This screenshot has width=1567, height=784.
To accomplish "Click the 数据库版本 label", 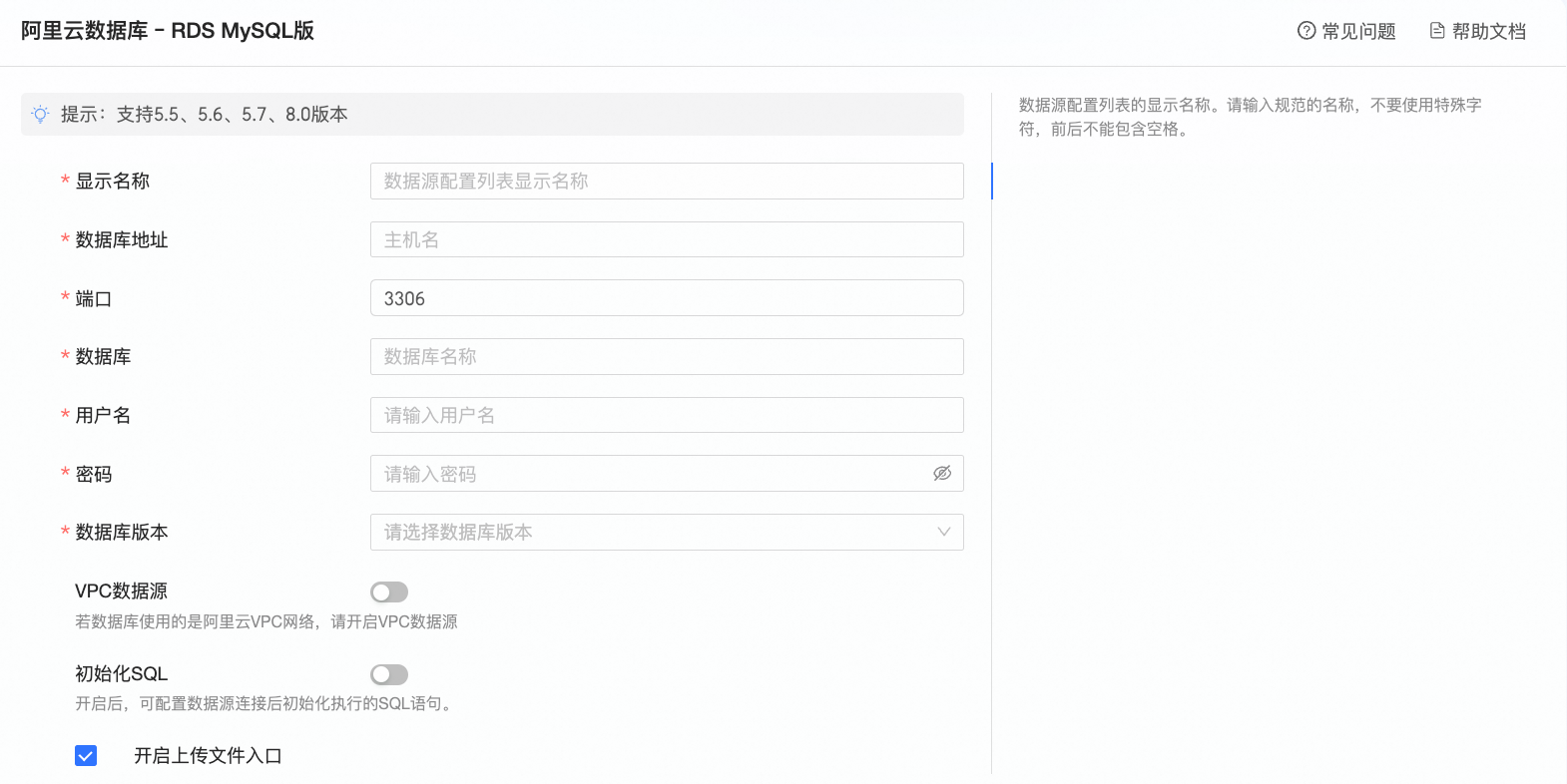I will point(122,533).
